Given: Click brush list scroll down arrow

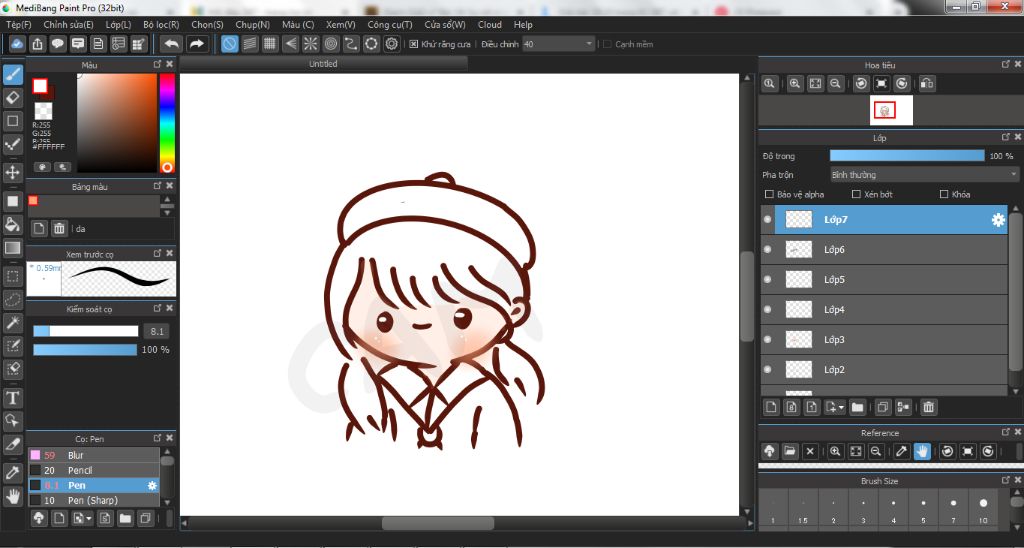Looking at the screenshot, I should pyautogui.click(x=167, y=502).
